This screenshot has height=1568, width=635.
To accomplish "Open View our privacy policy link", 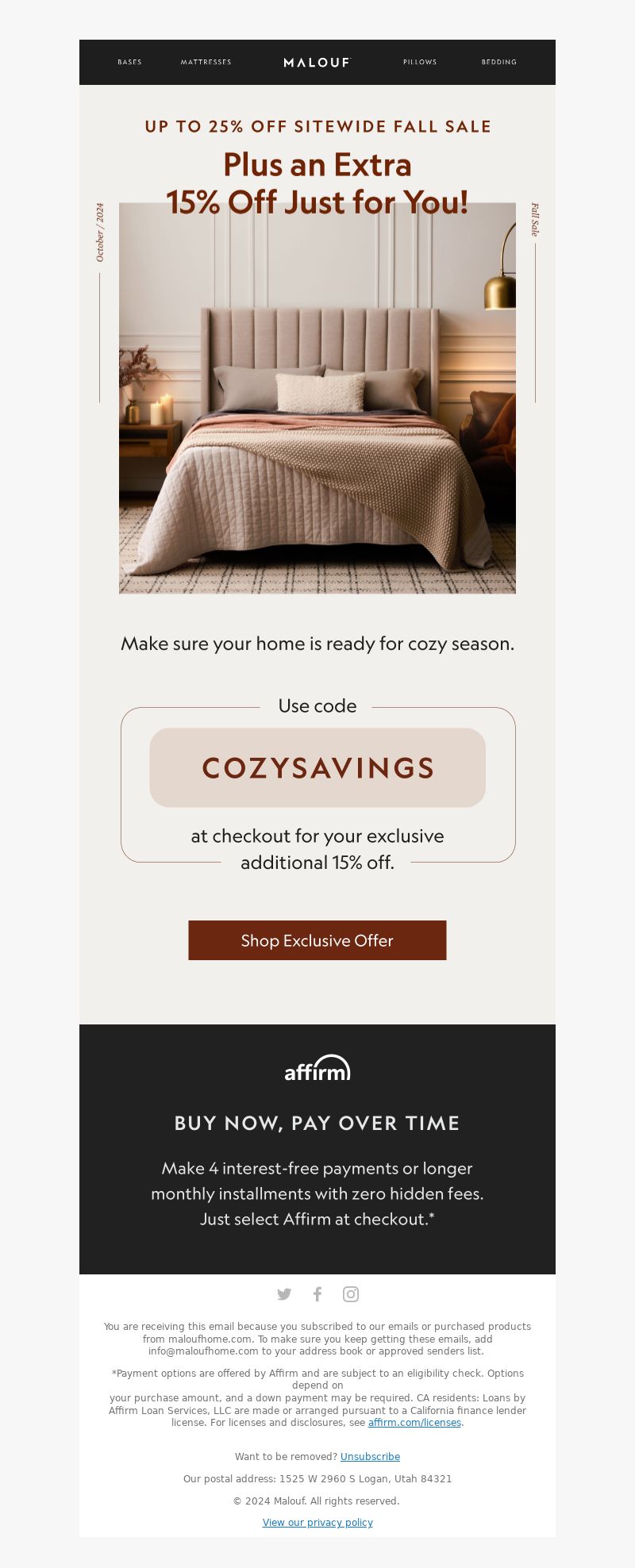I will [x=317, y=1523].
